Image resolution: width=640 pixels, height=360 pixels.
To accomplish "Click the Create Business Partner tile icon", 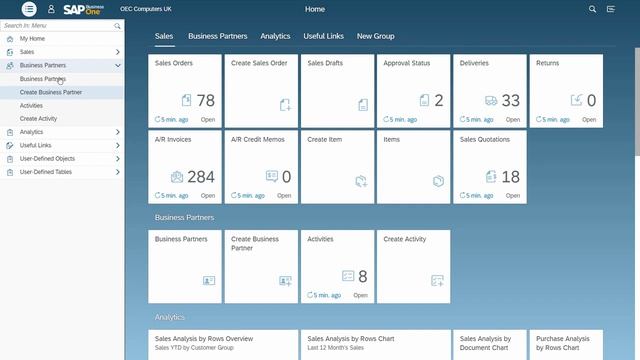I will [285, 281].
